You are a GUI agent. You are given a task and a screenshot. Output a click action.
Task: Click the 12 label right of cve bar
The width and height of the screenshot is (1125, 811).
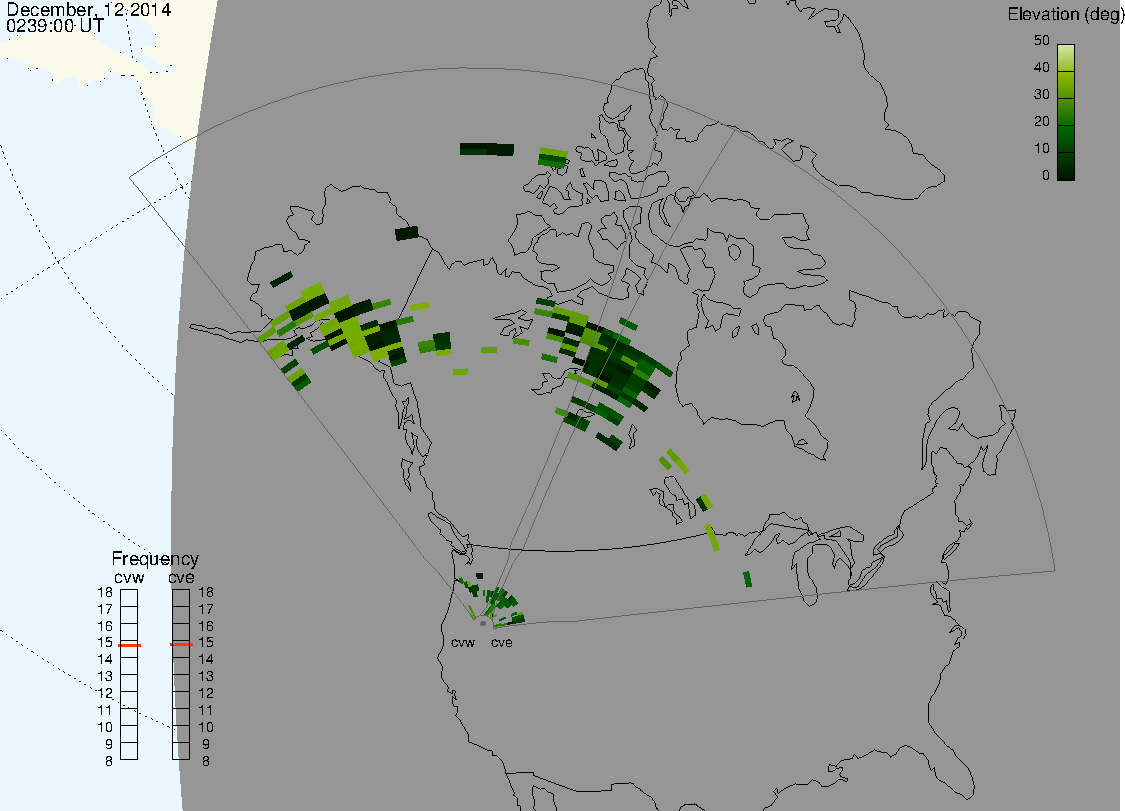pyautogui.click(x=206, y=694)
